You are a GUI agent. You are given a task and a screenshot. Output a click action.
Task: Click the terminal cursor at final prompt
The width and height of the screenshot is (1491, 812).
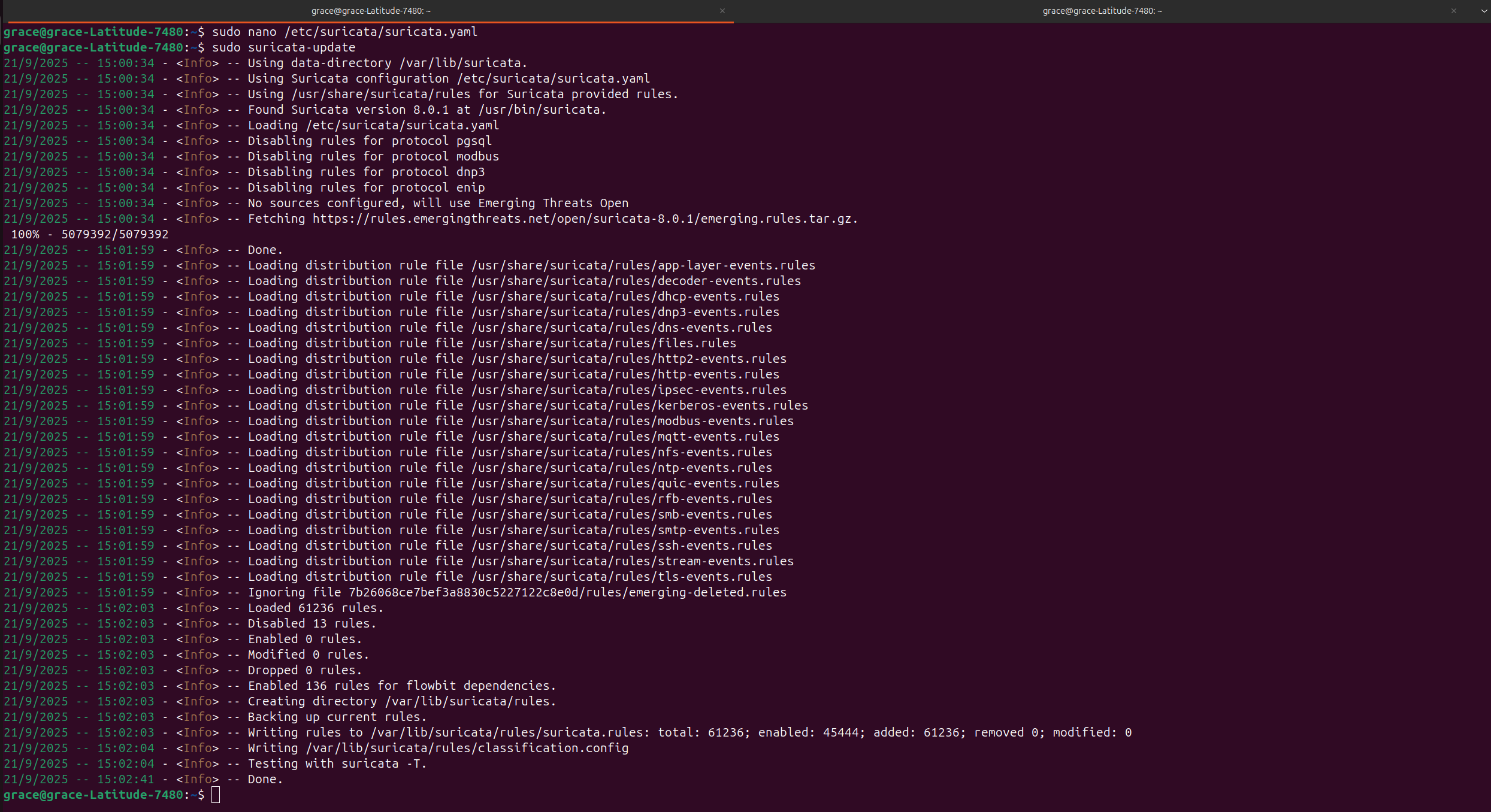pyautogui.click(x=216, y=795)
